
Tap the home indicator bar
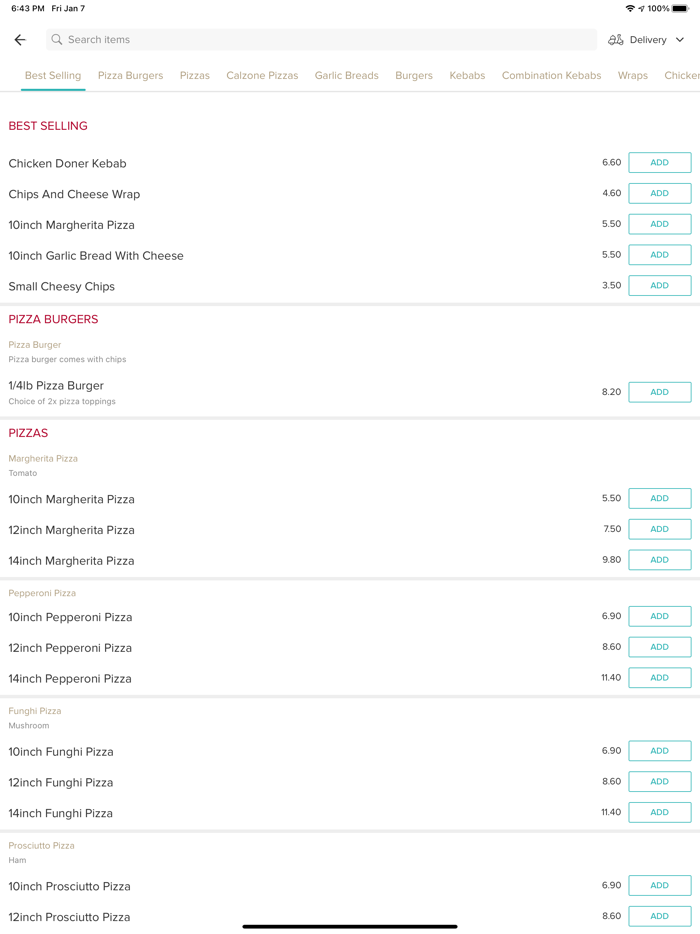point(350,926)
